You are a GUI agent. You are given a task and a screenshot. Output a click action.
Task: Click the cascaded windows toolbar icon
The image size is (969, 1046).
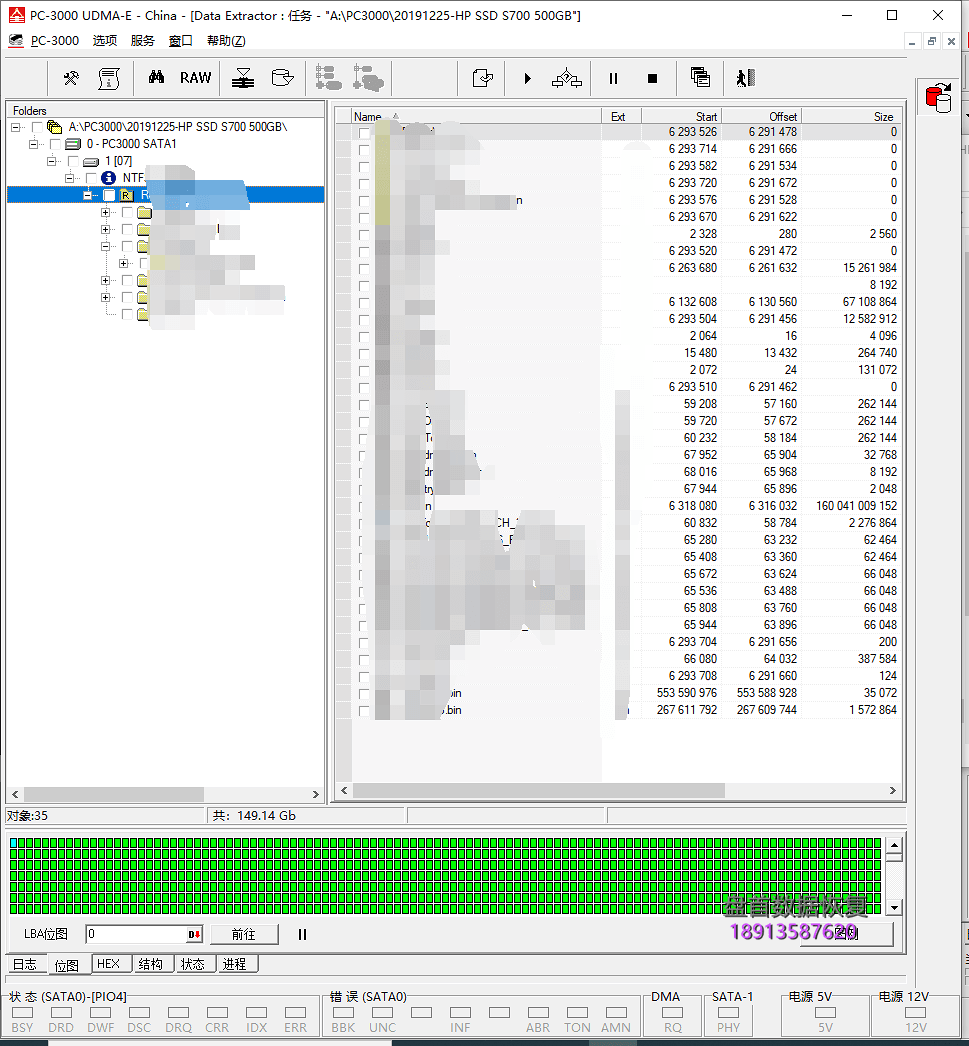[700, 77]
